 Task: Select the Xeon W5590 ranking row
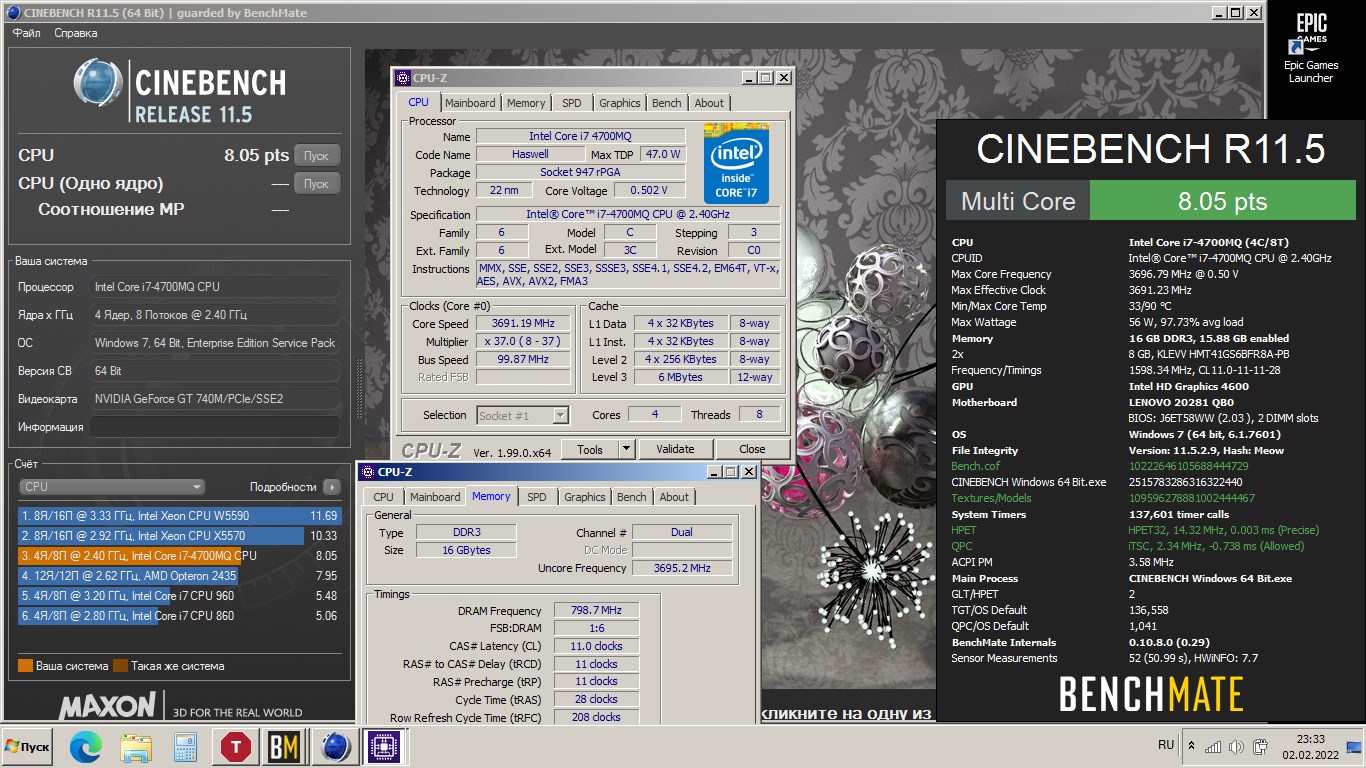click(x=179, y=516)
